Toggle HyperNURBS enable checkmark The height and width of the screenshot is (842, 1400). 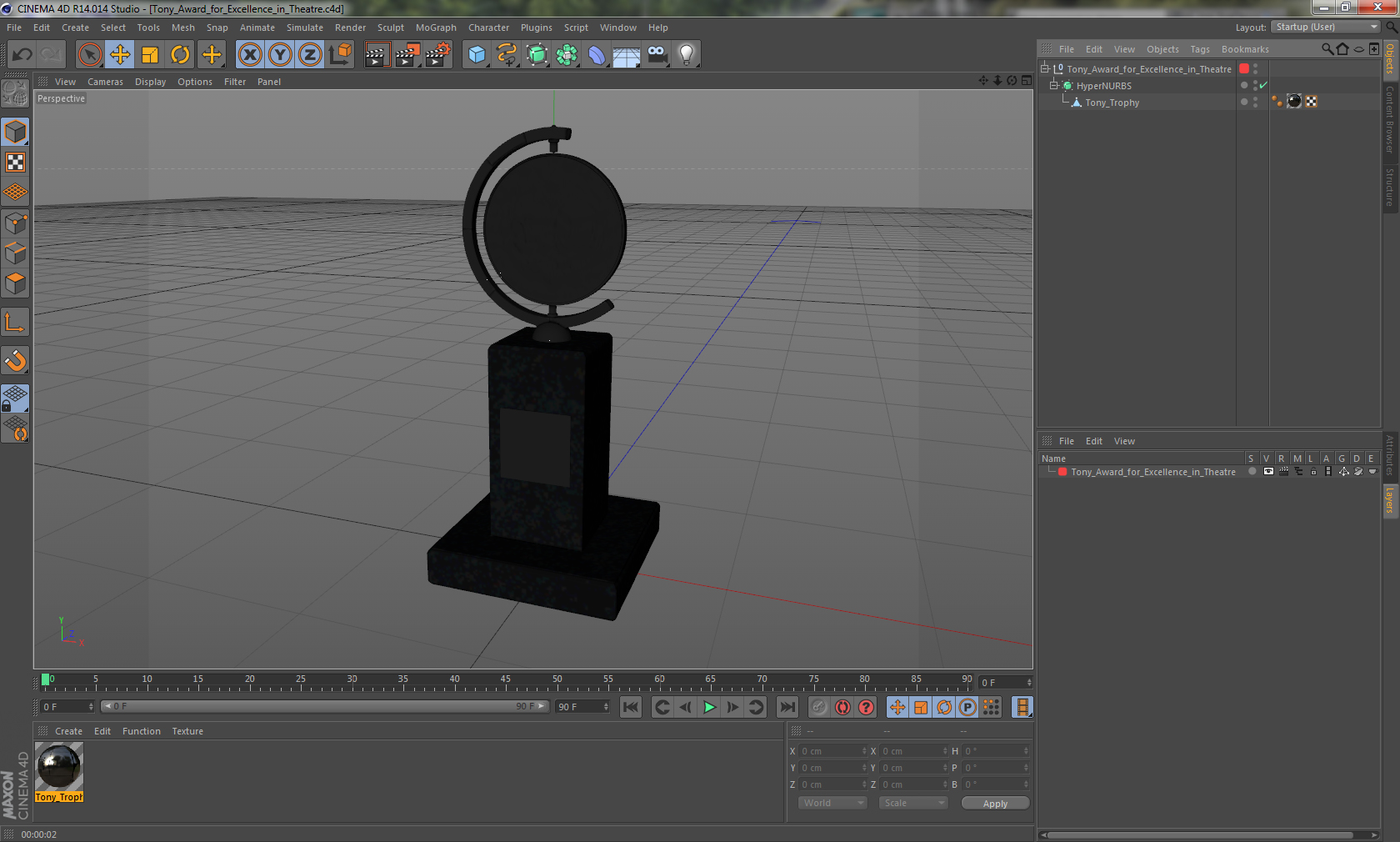pos(1264,85)
